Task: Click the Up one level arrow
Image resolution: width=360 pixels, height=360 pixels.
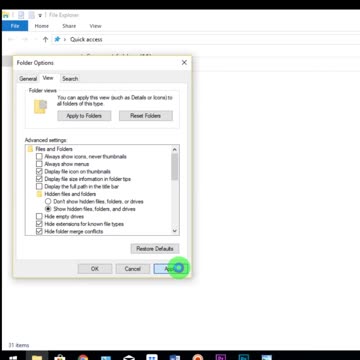Action: pyautogui.click(x=45, y=39)
